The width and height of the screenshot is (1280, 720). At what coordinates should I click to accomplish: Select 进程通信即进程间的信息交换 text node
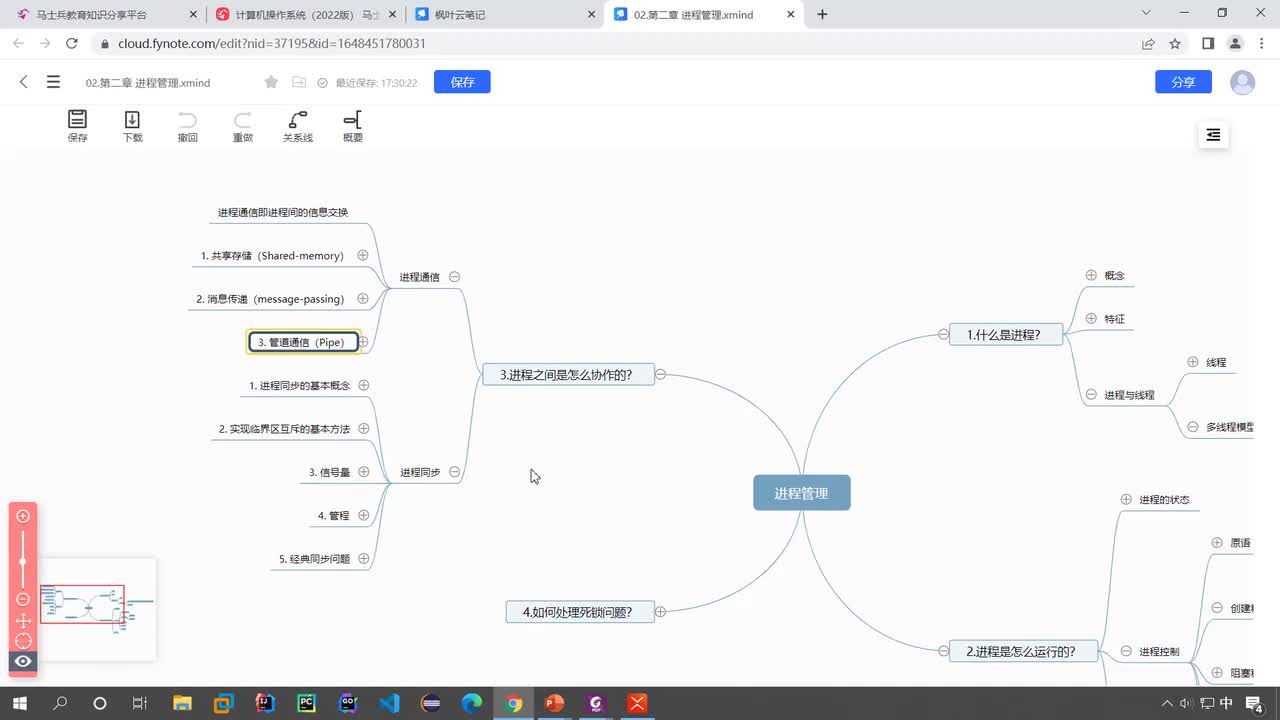tap(283, 213)
